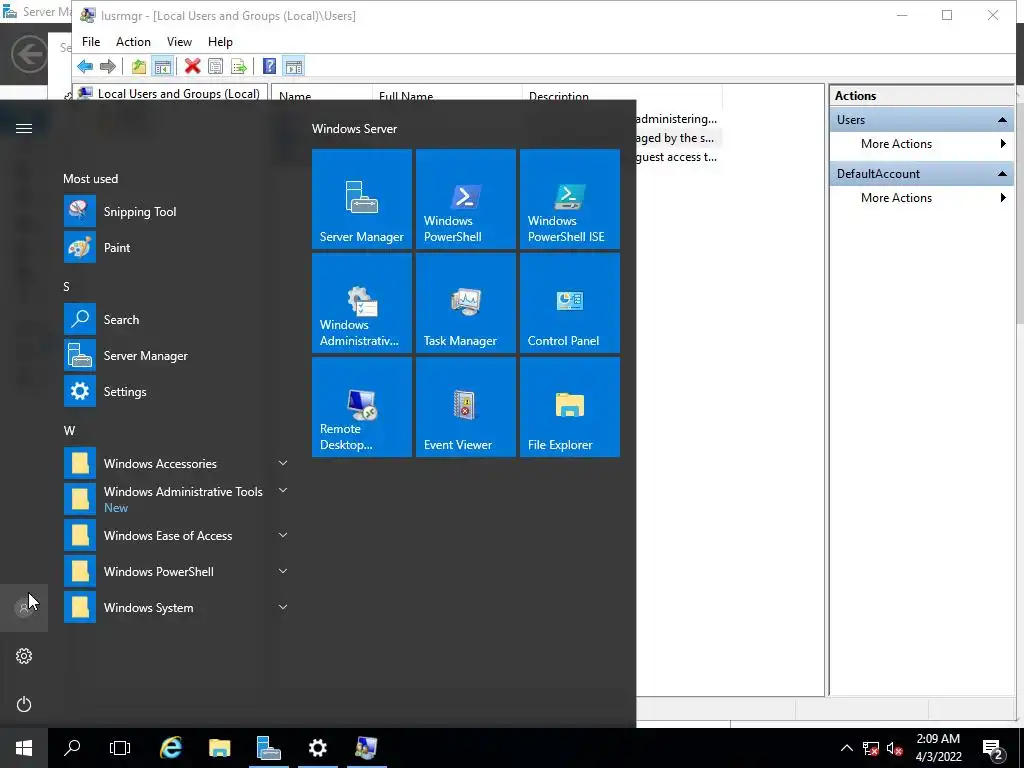This screenshot has height=768, width=1024.
Task: Click the user account icon in Start
Action: click(24, 608)
